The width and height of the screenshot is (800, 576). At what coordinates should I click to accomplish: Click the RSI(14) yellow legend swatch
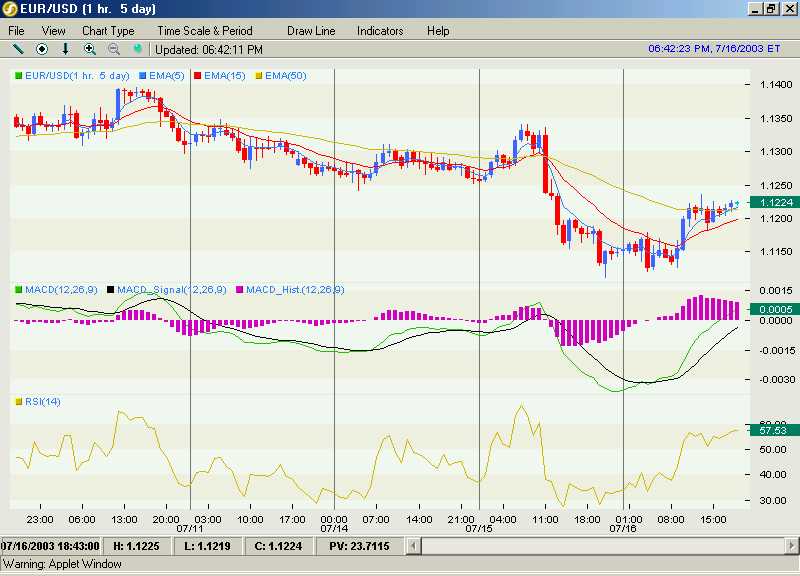click(19, 402)
